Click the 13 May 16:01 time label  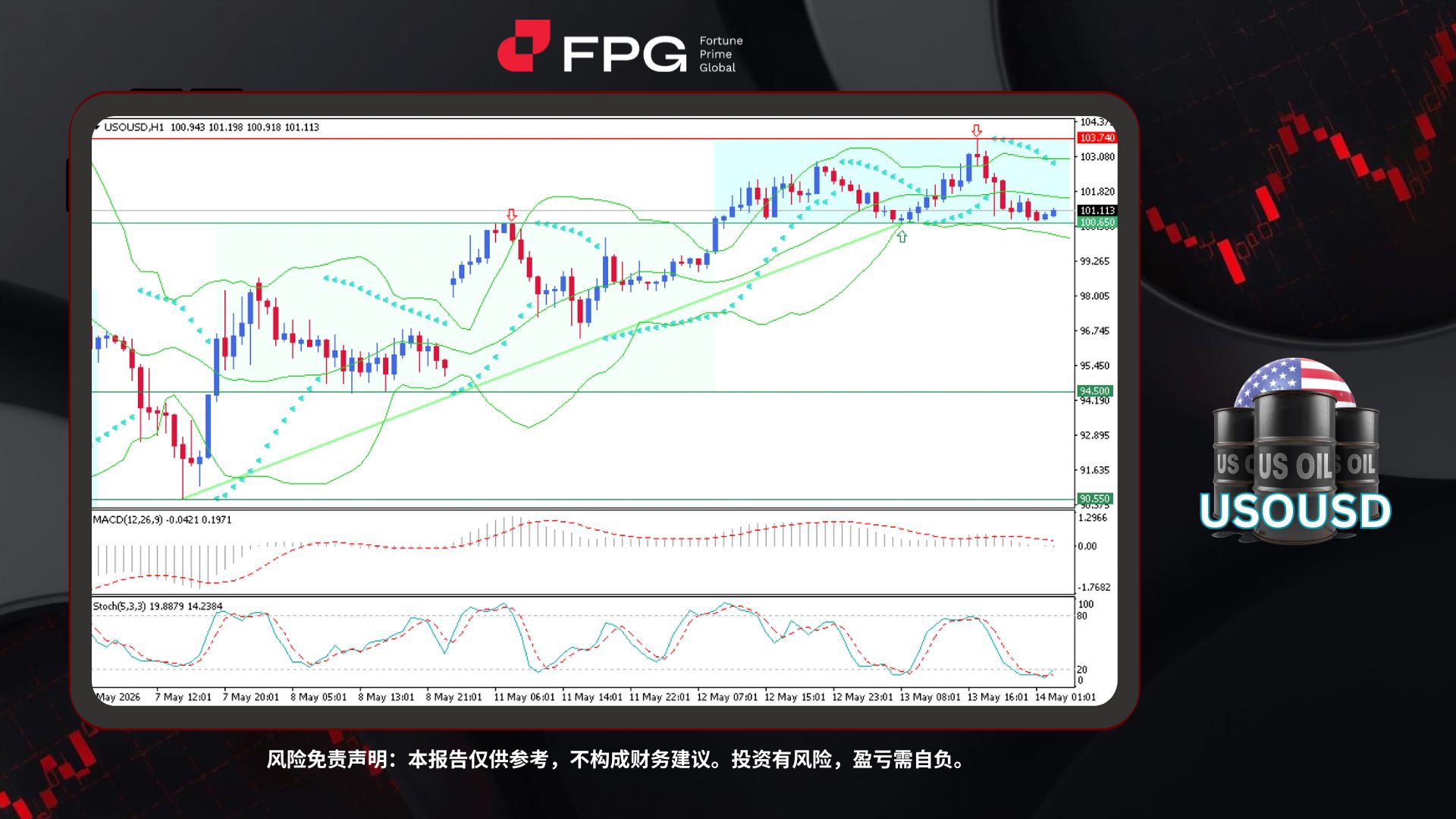(x=998, y=698)
